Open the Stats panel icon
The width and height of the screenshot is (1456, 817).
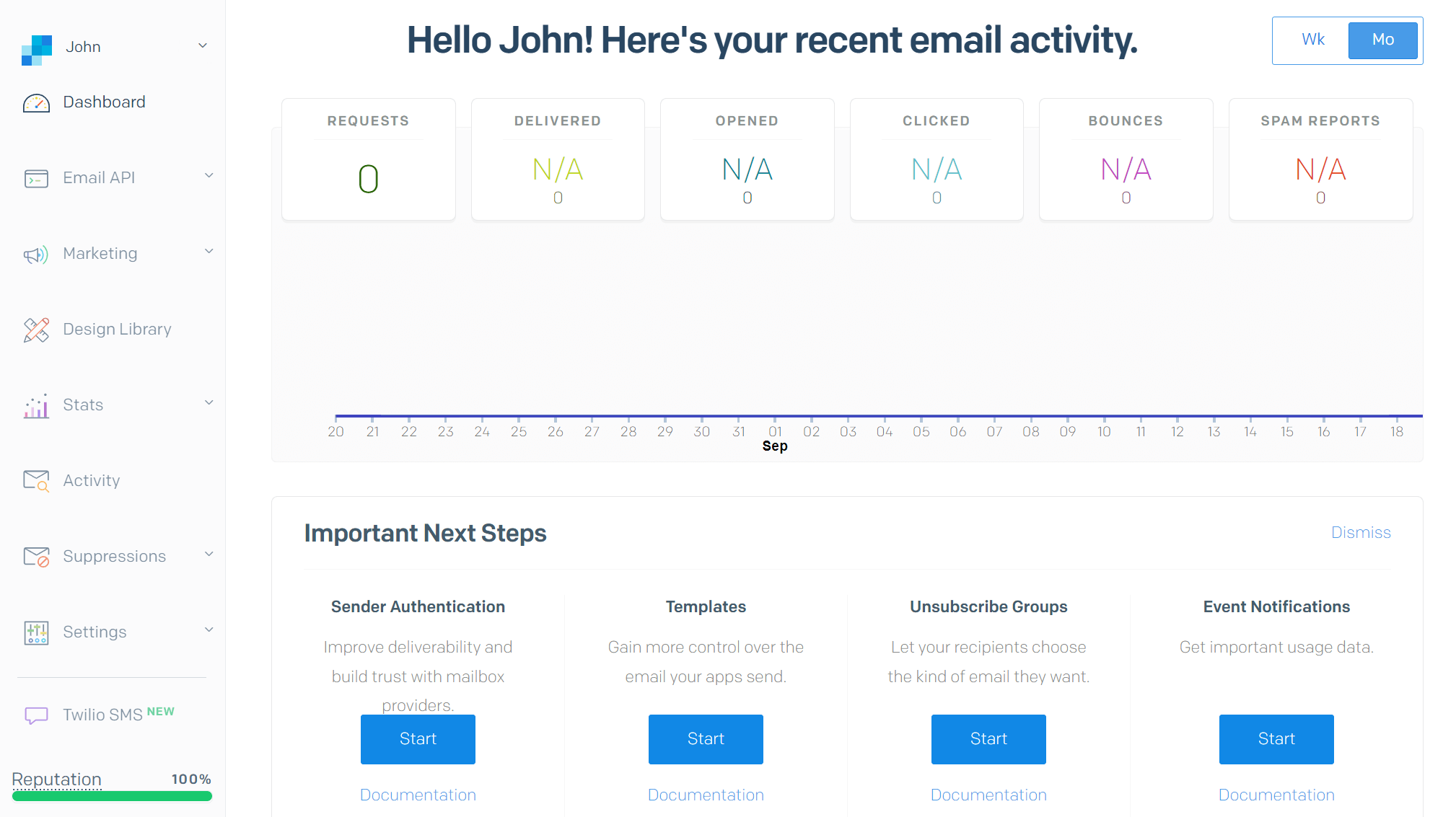pyautogui.click(x=37, y=405)
